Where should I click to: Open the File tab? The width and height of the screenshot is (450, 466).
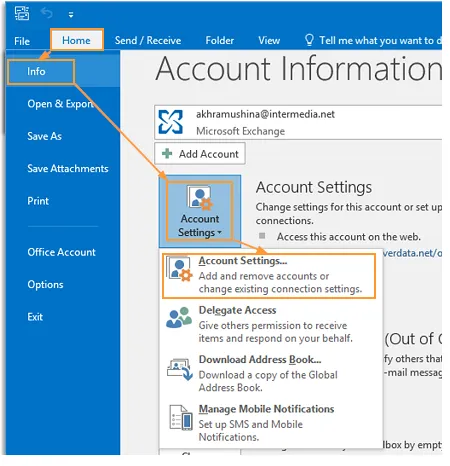(22, 41)
